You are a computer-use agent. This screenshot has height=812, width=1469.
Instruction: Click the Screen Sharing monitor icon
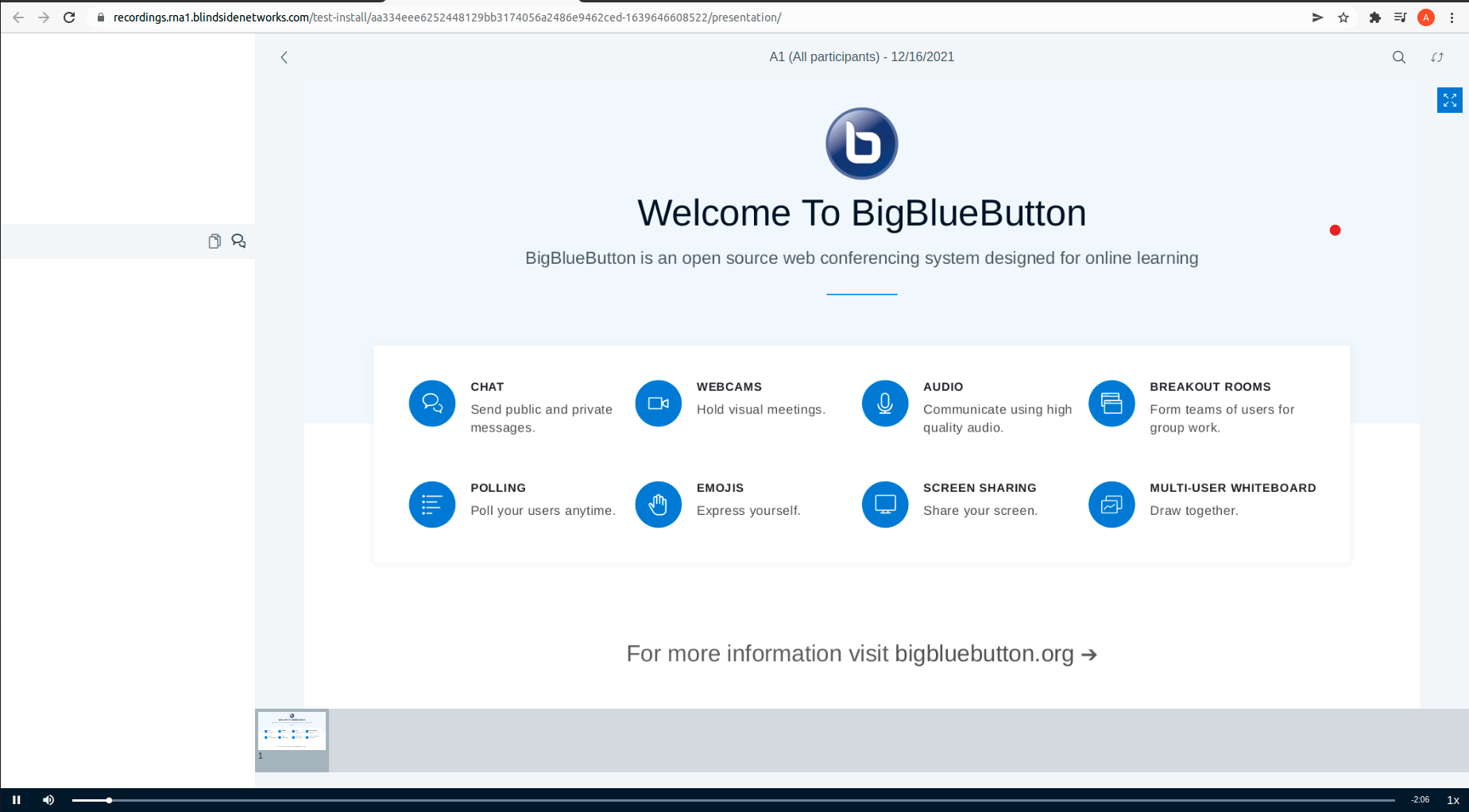tap(885, 505)
